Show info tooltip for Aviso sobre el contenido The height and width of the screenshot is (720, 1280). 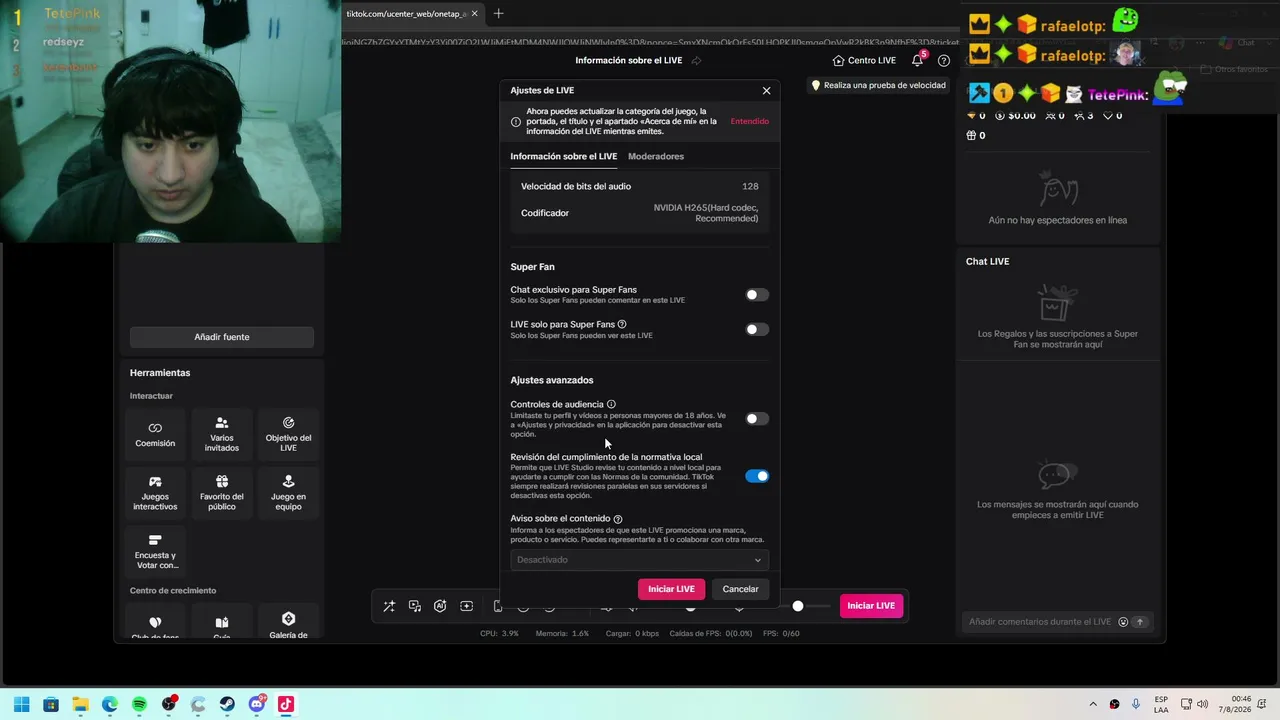click(618, 519)
